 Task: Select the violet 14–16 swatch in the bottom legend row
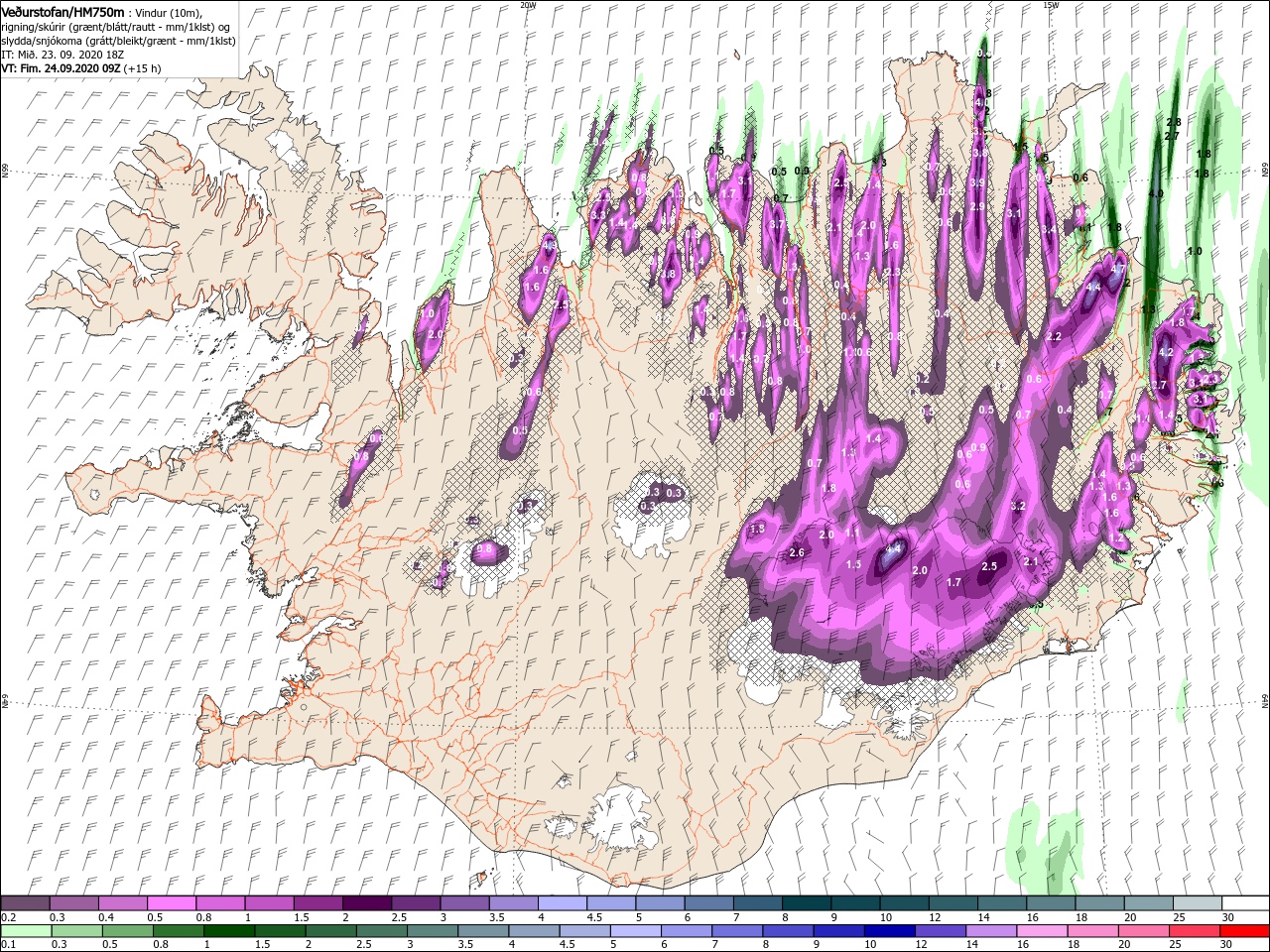coord(991,931)
